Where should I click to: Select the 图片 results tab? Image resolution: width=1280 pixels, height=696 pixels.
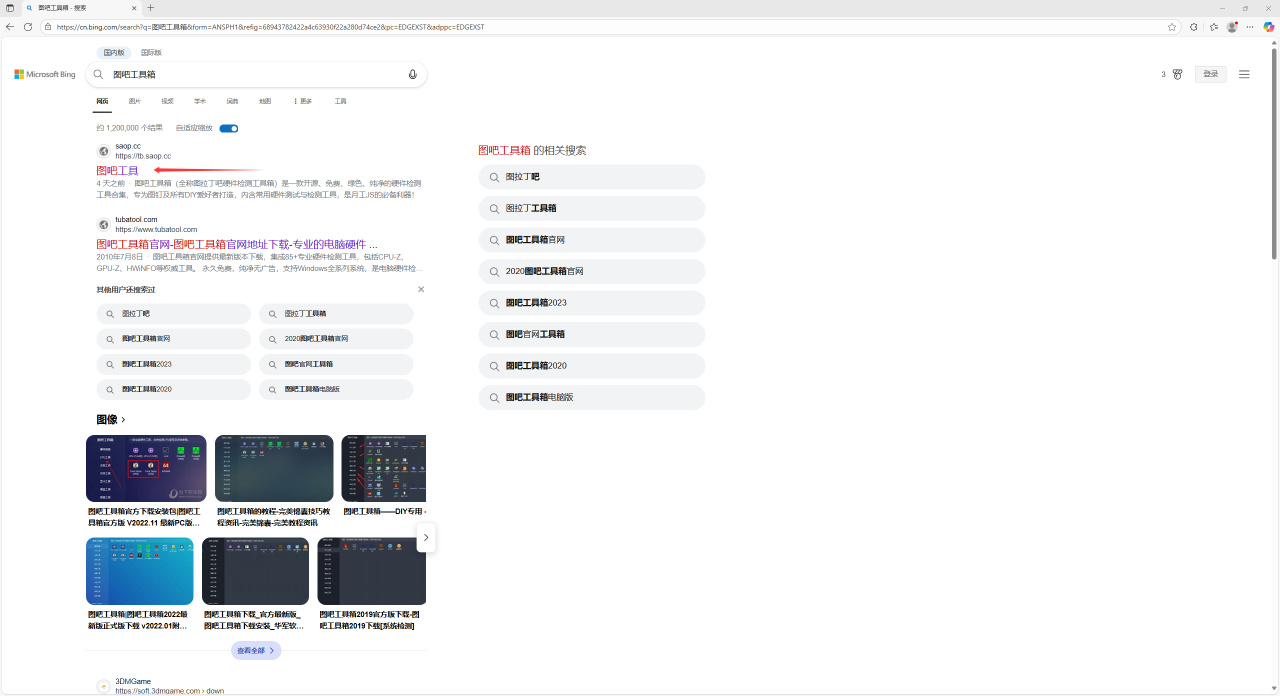(x=135, y=101)
